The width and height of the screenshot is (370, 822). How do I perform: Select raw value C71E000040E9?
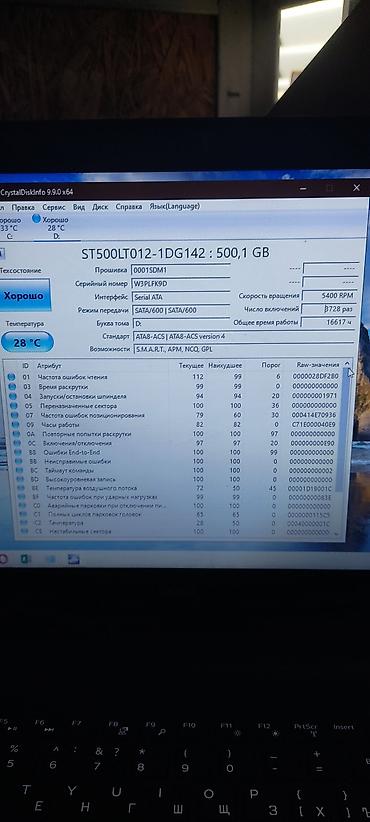click(313, 424)
